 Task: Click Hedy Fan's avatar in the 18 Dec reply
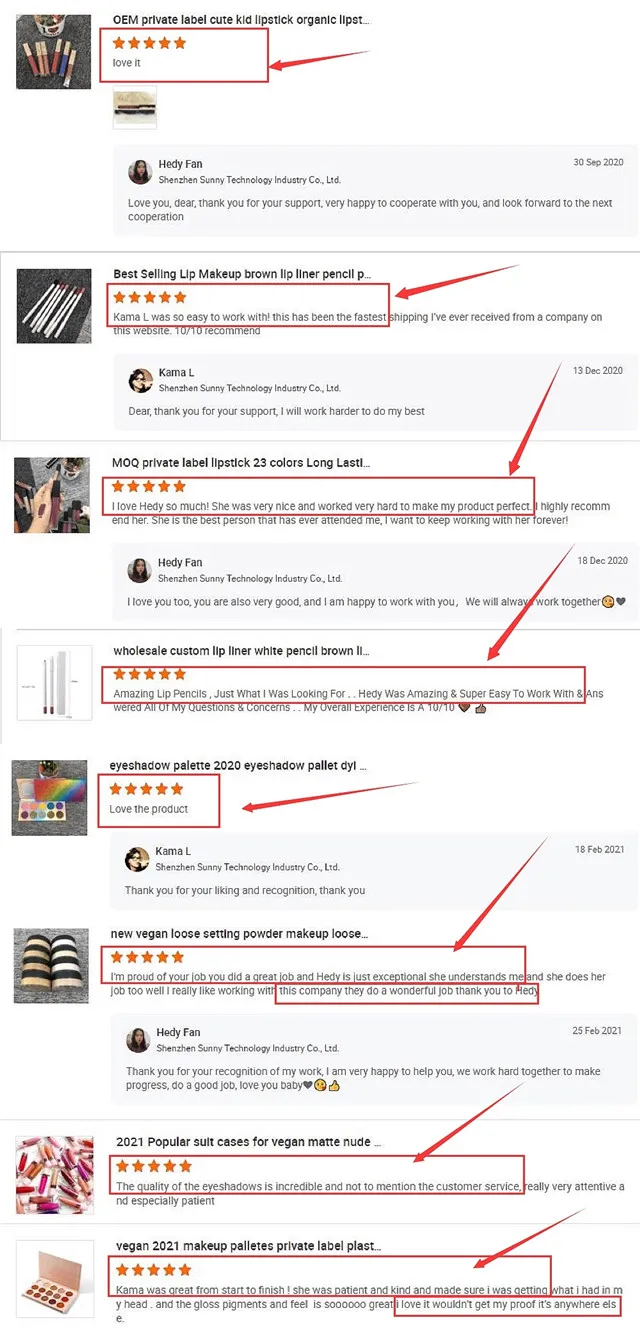pos(140,570)
